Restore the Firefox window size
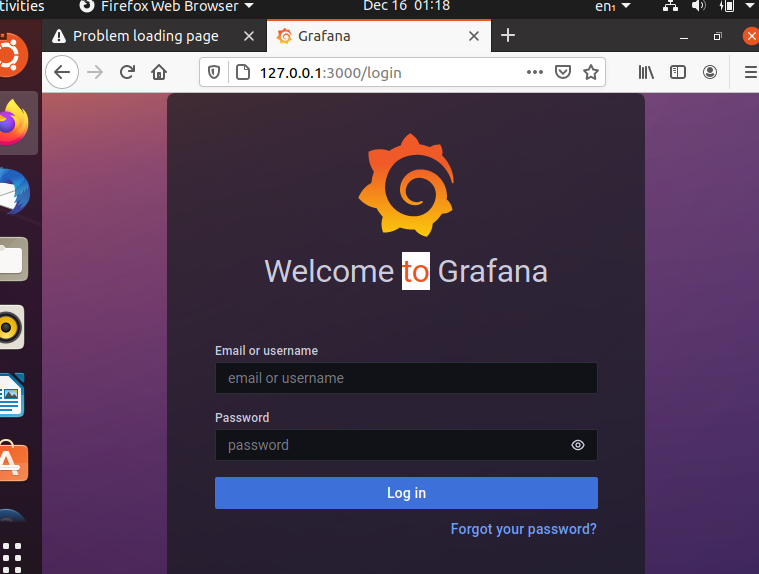The image size is (759, 574). click(717, 36)
